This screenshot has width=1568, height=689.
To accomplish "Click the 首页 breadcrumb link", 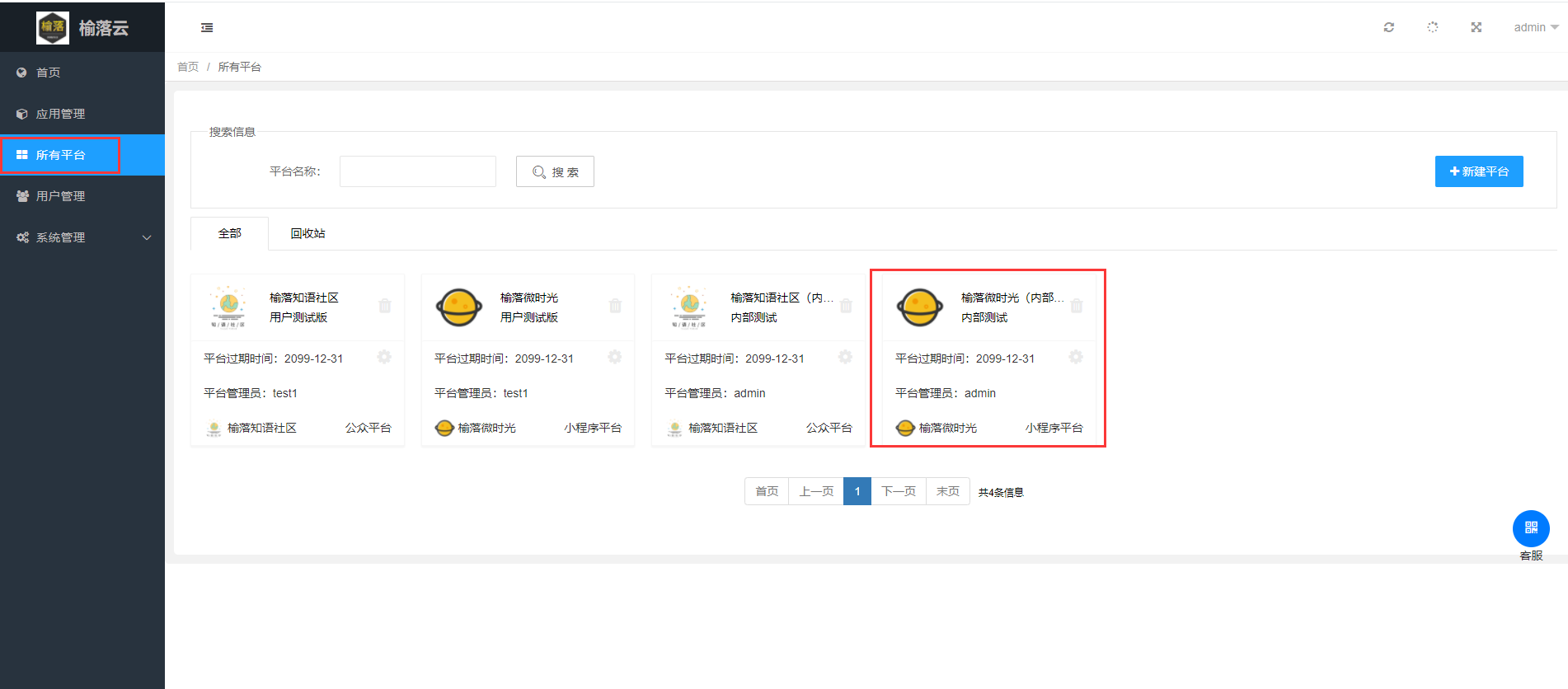I will (188, 67).
